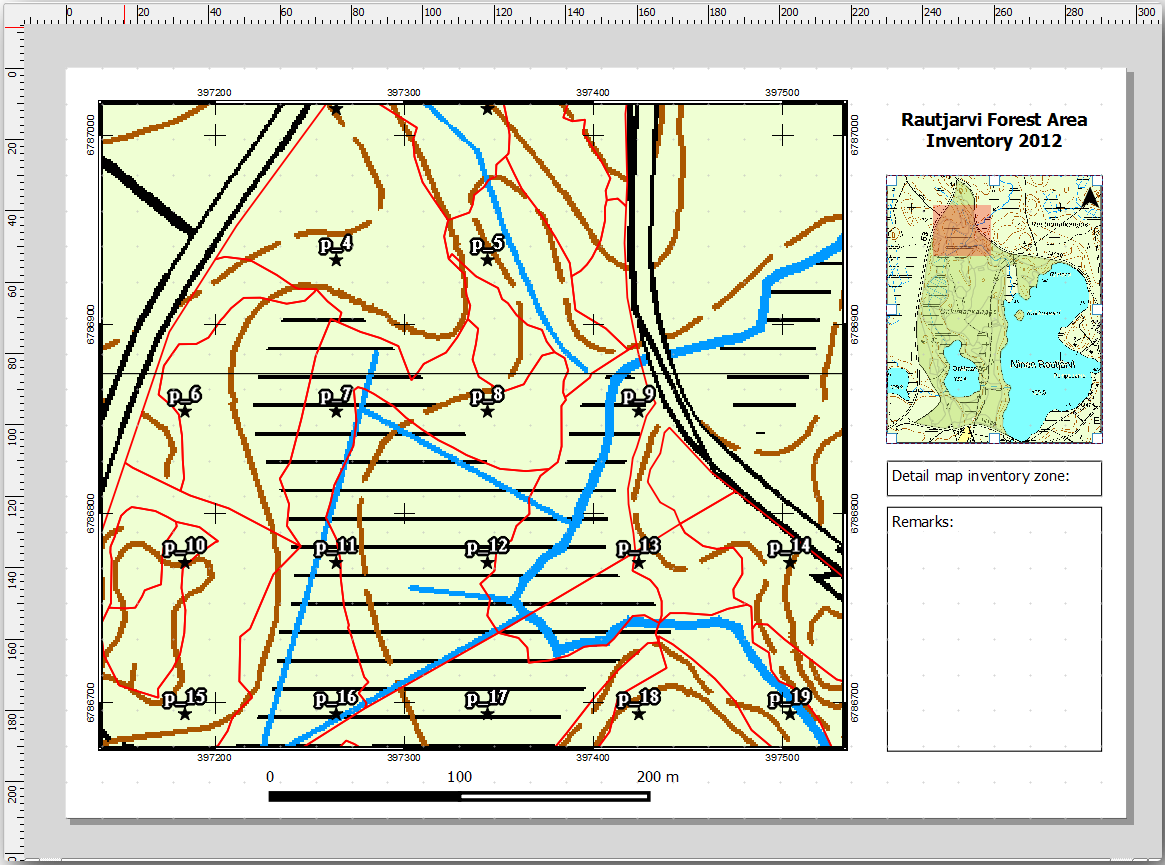
Task: Select the Remarks text box
Action: [x=994, y=628]
